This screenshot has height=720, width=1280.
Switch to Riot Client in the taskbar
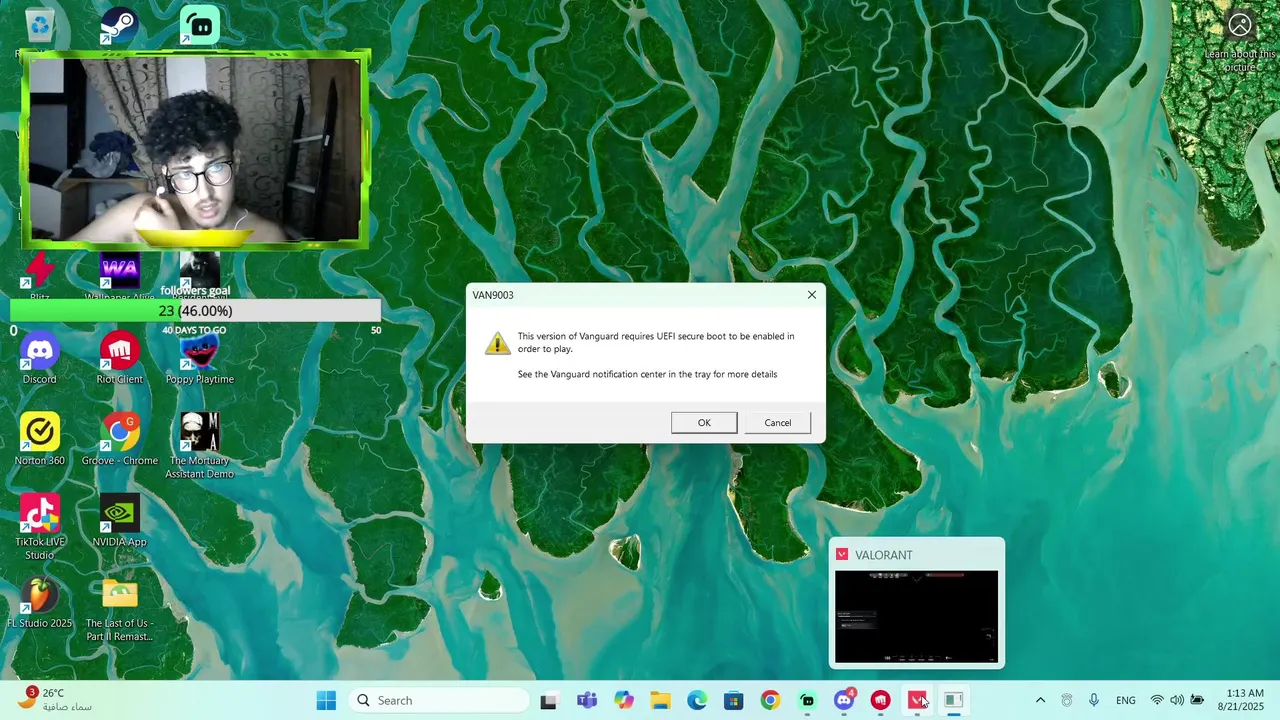(880, 700)
